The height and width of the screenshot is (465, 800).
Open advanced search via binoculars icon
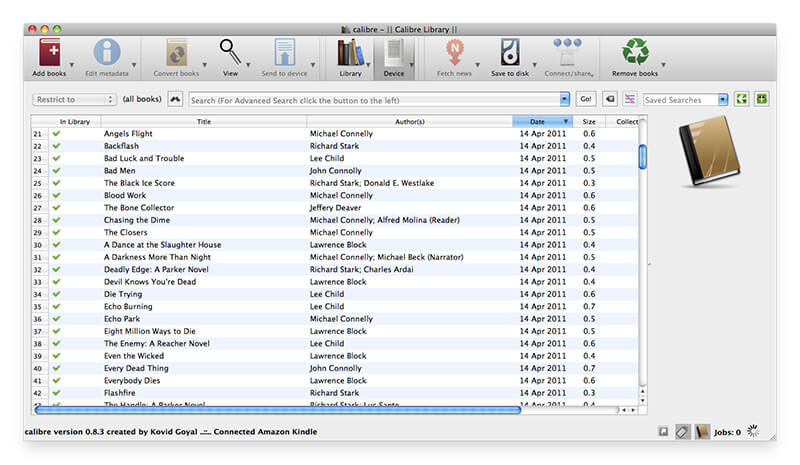coord(175,99)
